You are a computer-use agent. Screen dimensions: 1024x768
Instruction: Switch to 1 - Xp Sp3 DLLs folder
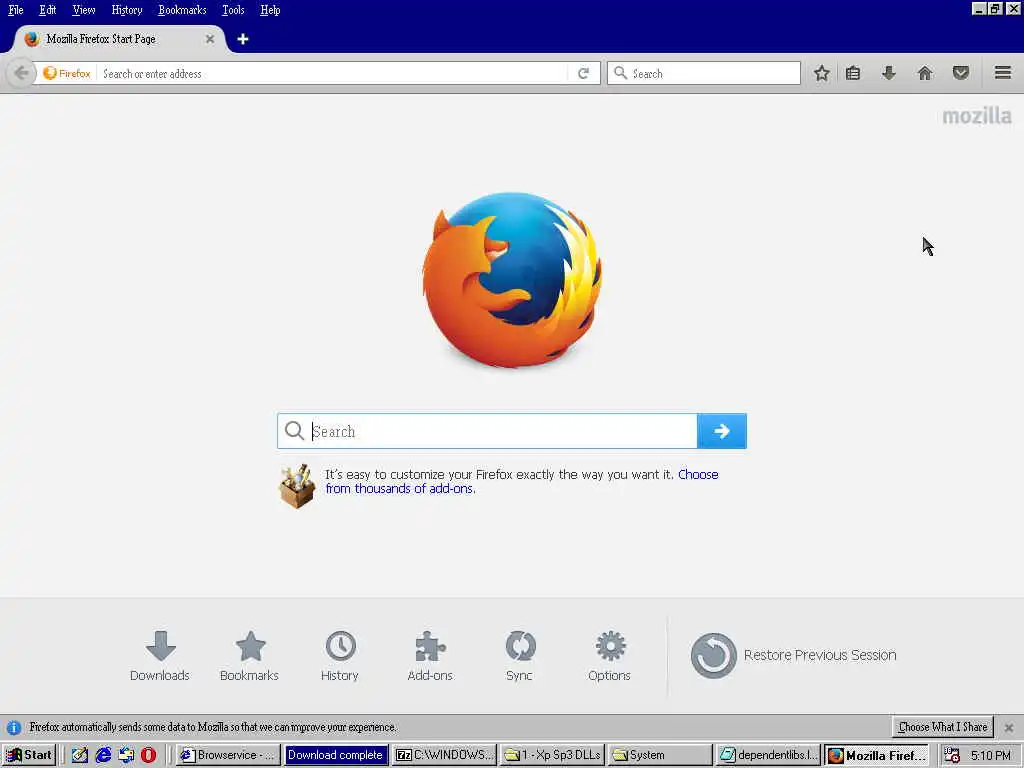552,755
